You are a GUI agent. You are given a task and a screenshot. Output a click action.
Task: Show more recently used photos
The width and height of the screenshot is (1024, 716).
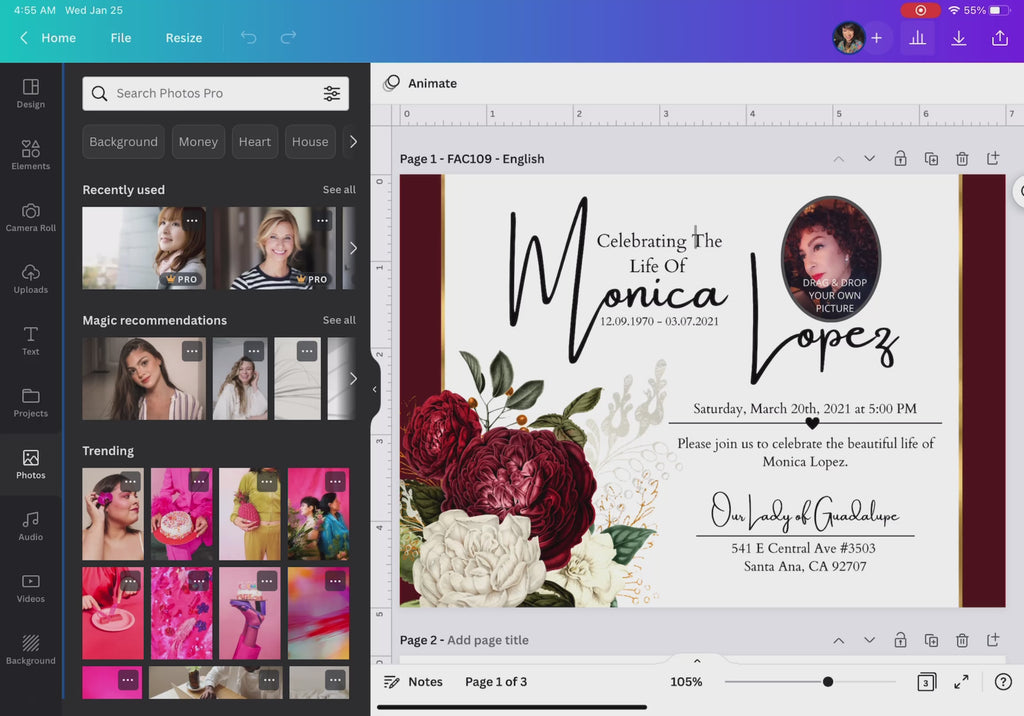tap(353, 248)
